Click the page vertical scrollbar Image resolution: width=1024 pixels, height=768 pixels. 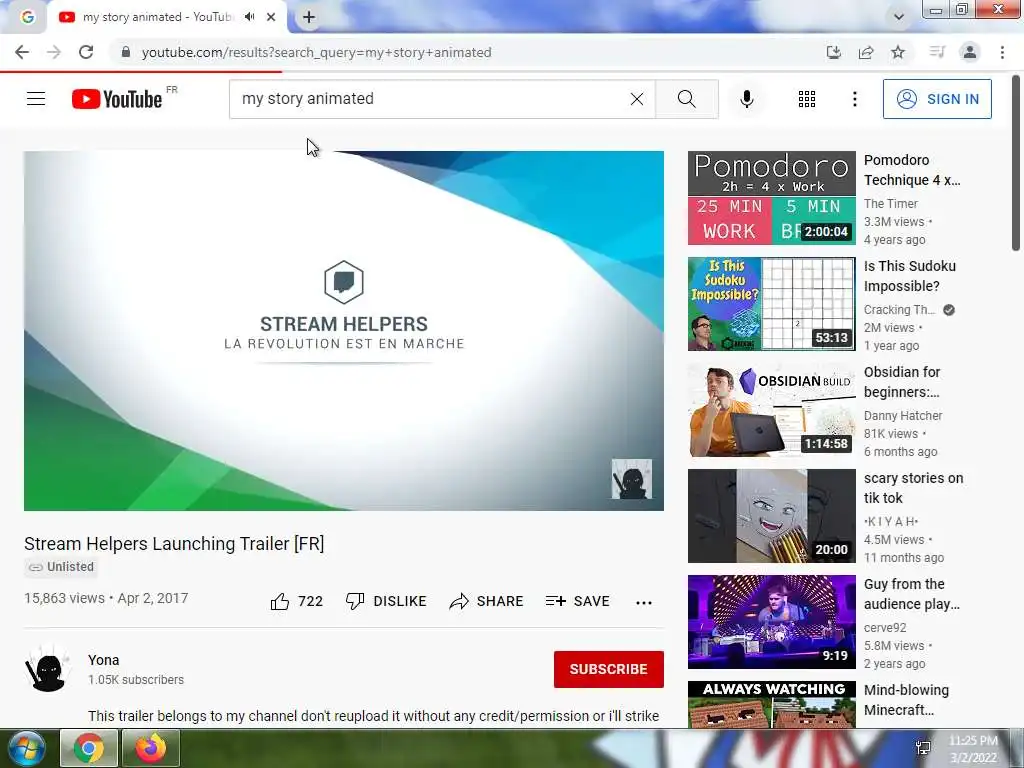[x=1016, y=163]
